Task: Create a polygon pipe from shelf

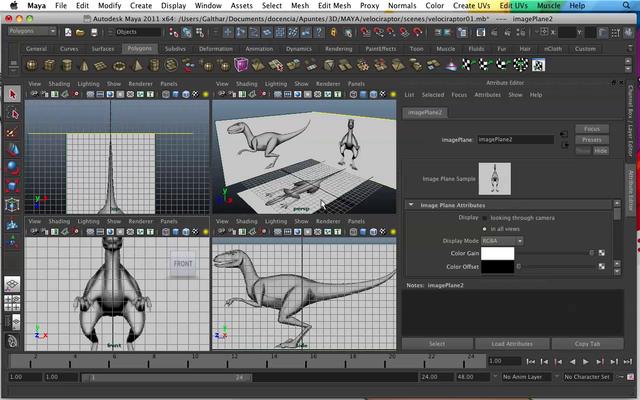Action: pos(154,65)
